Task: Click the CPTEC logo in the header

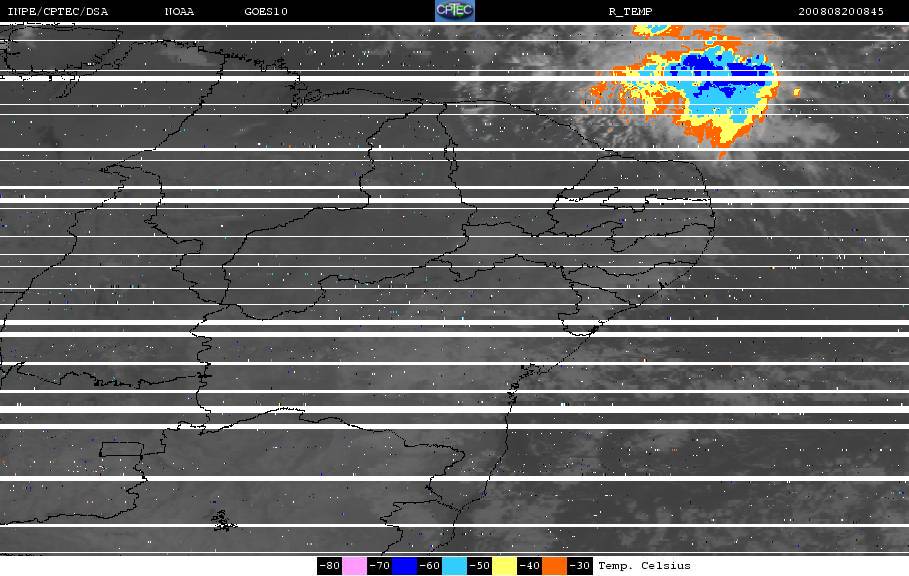Action: point(454,10)
